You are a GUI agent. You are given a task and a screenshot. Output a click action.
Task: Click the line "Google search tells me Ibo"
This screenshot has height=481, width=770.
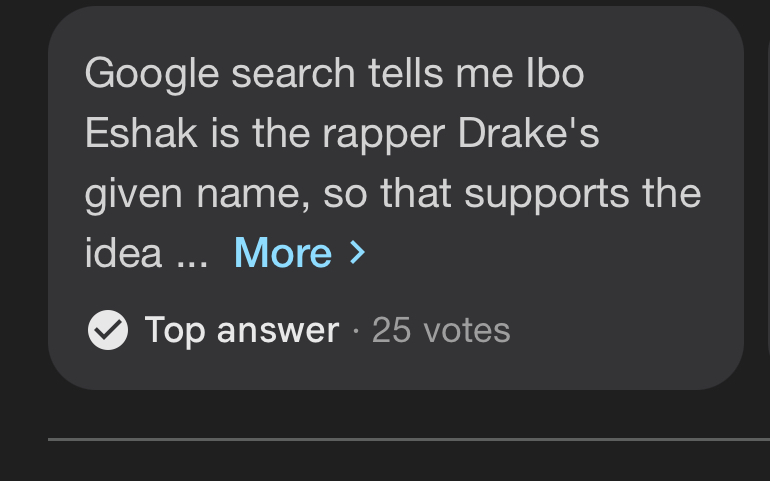[334, 74]
